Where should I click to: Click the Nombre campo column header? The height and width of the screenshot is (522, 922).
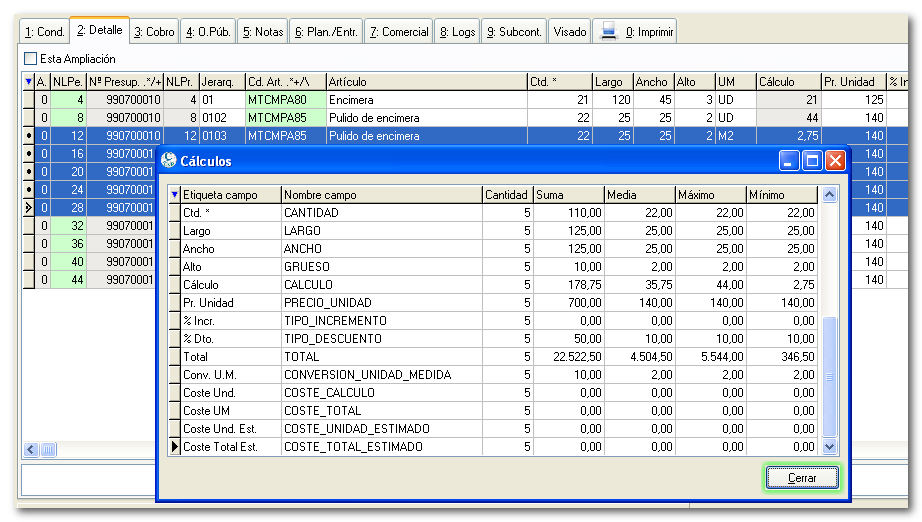click(382, 195)
